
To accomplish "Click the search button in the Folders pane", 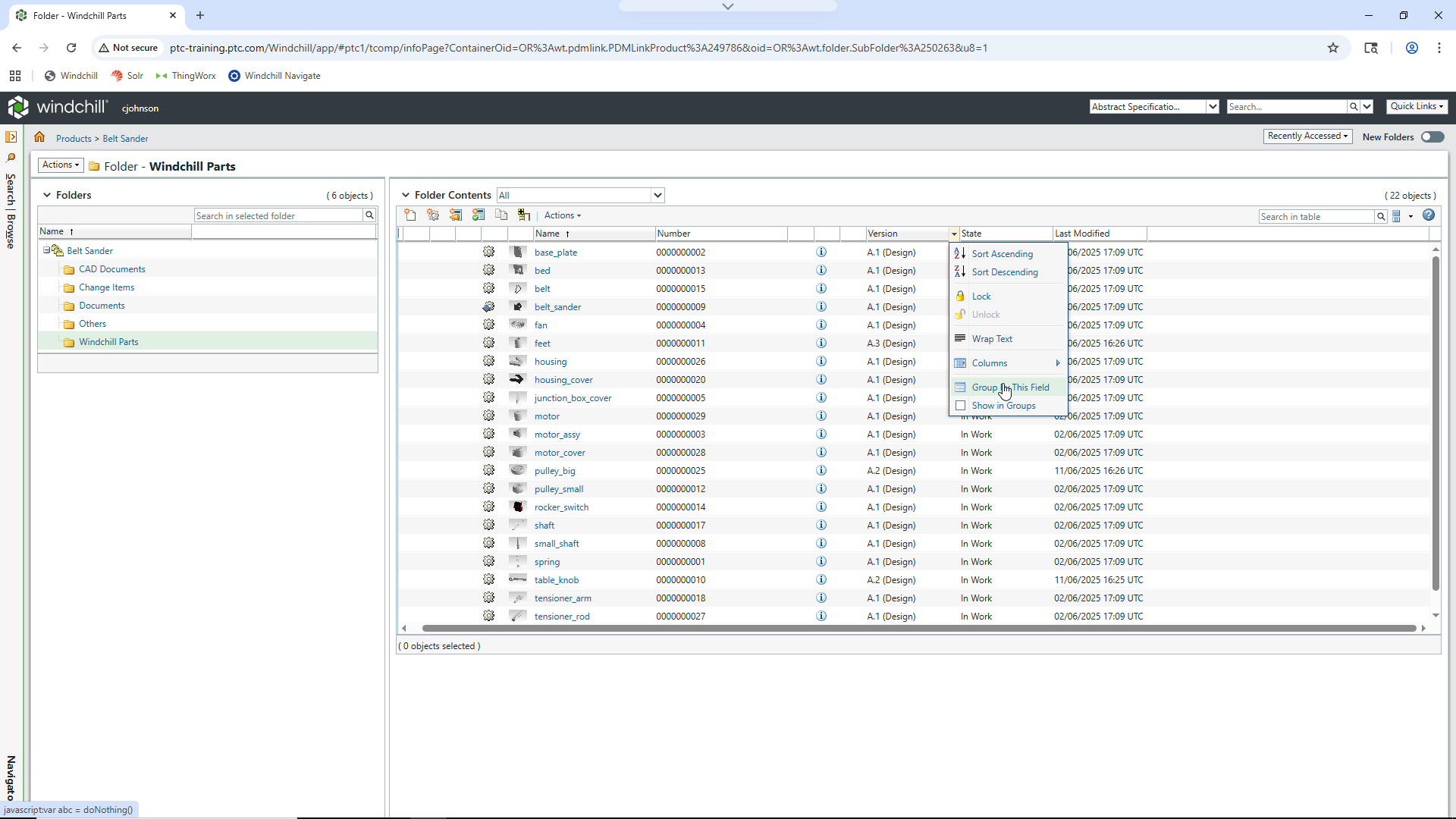I will point(370,216).
